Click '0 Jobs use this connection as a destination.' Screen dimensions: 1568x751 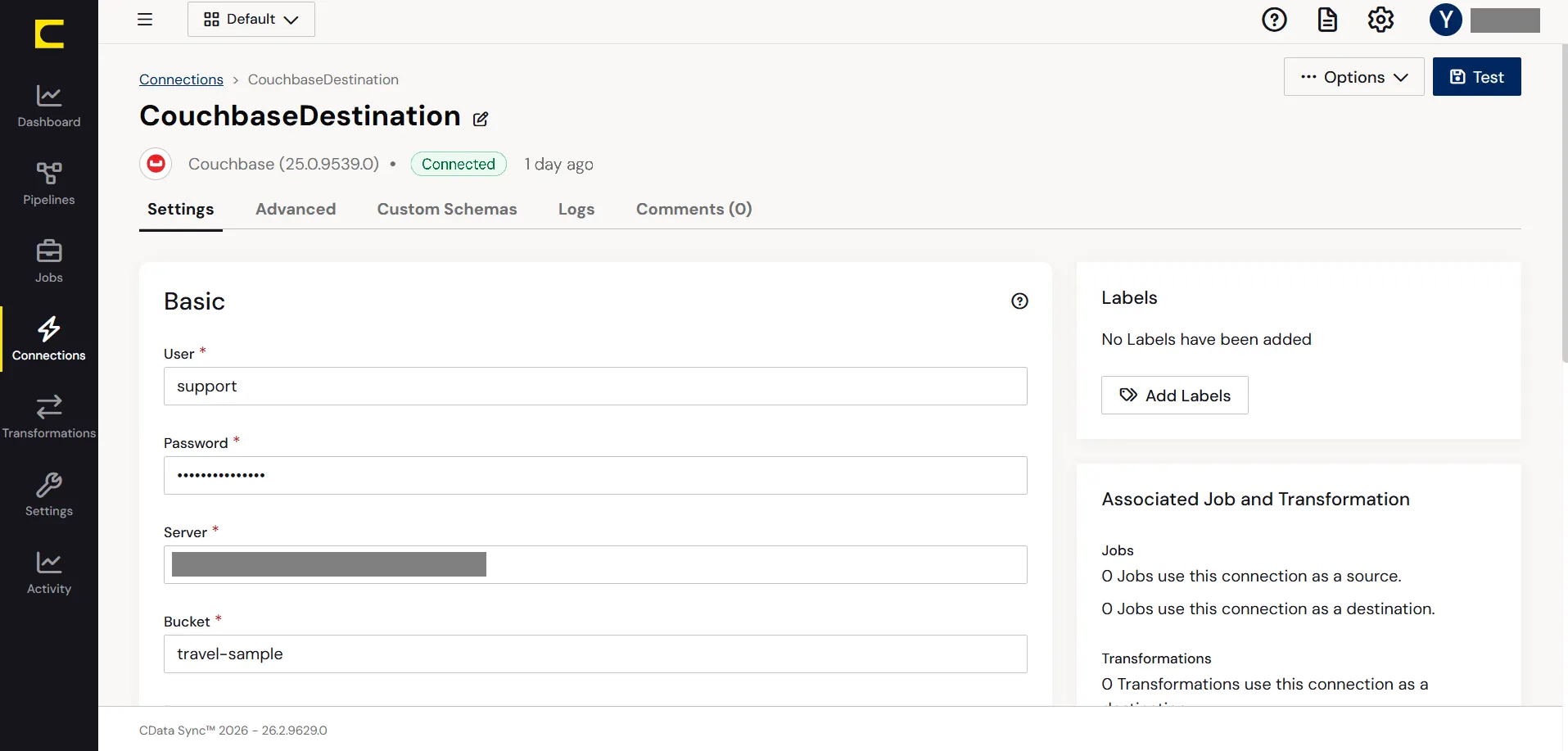click(1268, 608)
